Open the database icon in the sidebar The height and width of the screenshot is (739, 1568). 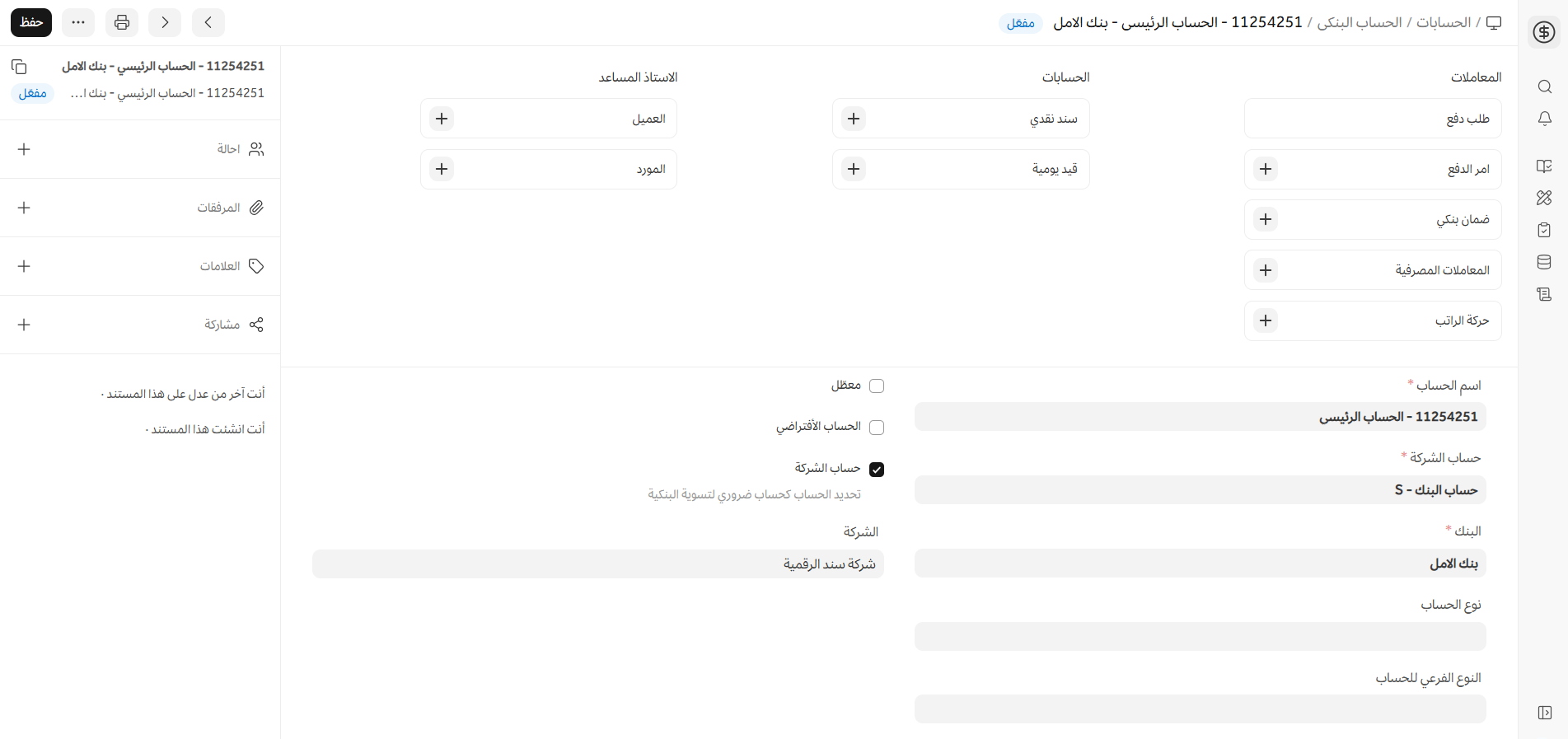coord(1544,262)
